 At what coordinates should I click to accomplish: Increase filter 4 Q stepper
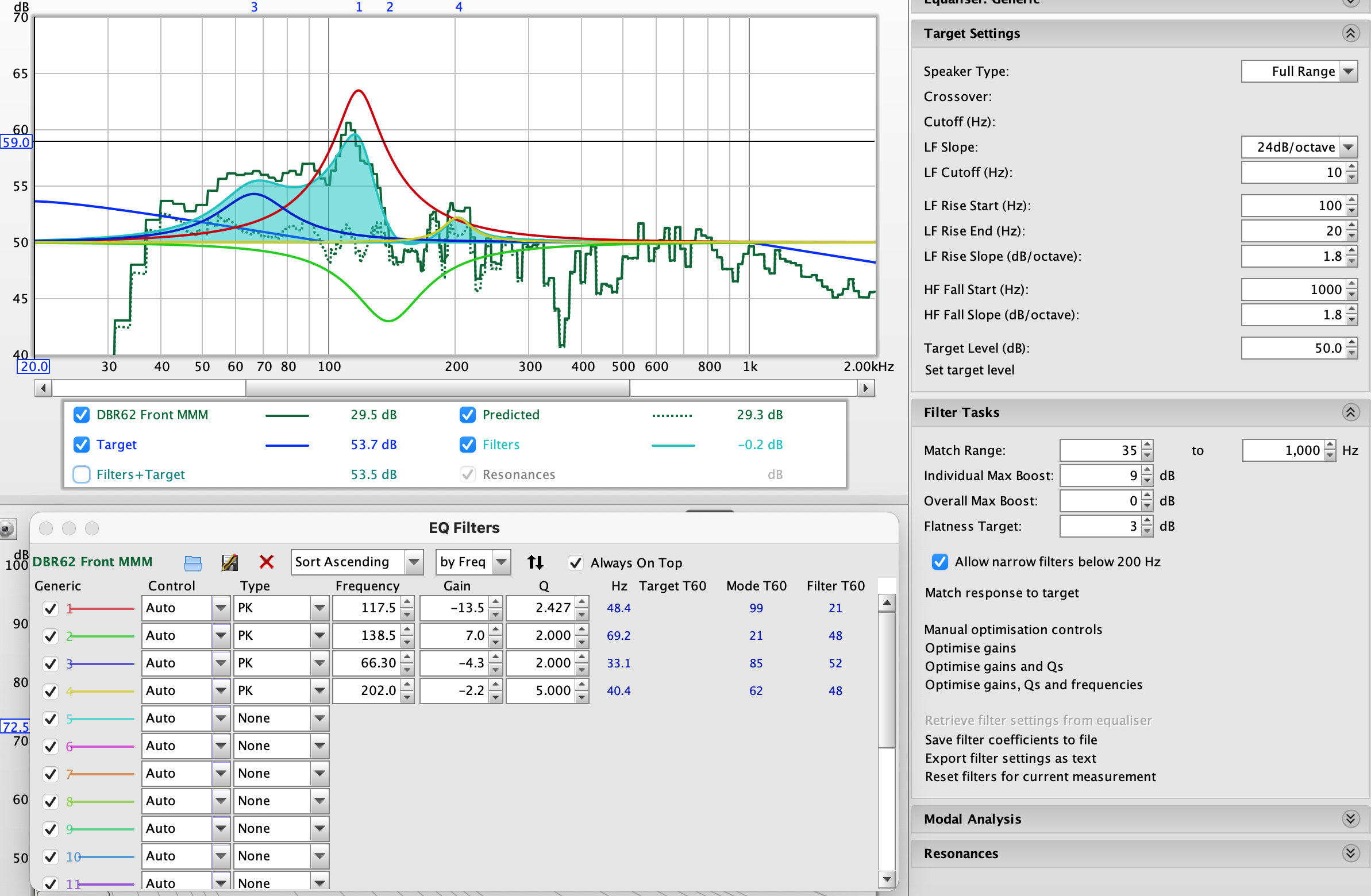(583, 685)
